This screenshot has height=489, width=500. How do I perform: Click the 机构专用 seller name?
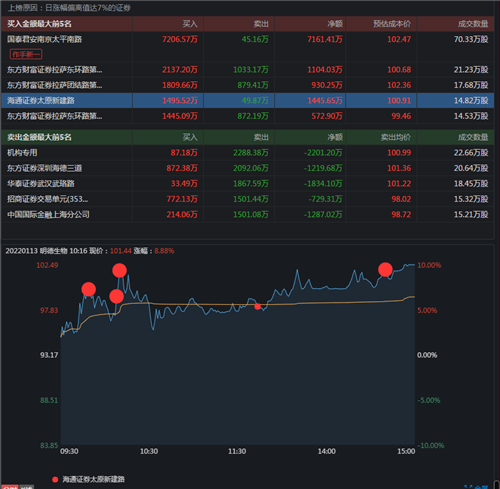(22, 153)
